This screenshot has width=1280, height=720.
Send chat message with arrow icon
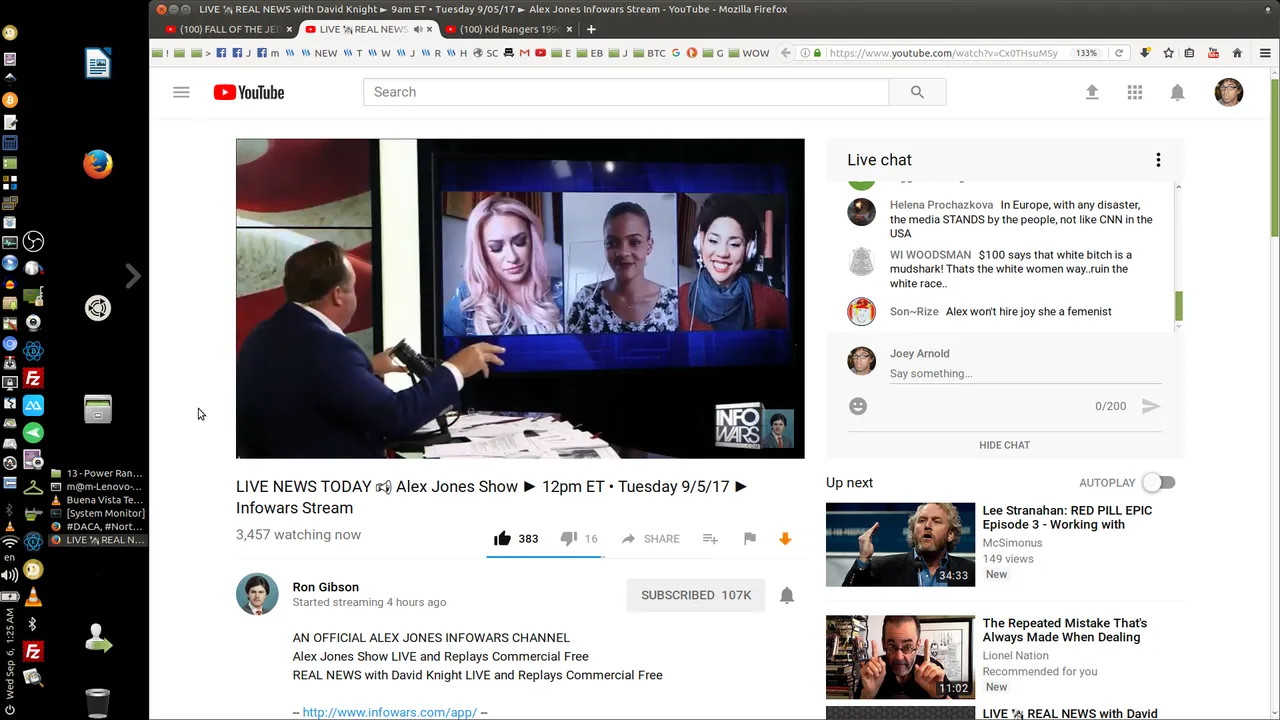coord(1151,406)
